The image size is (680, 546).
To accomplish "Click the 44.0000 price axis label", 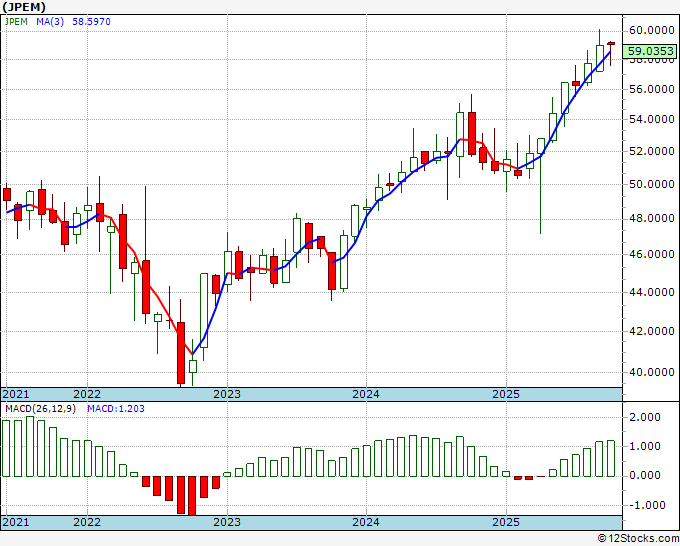I will point(651,292).
